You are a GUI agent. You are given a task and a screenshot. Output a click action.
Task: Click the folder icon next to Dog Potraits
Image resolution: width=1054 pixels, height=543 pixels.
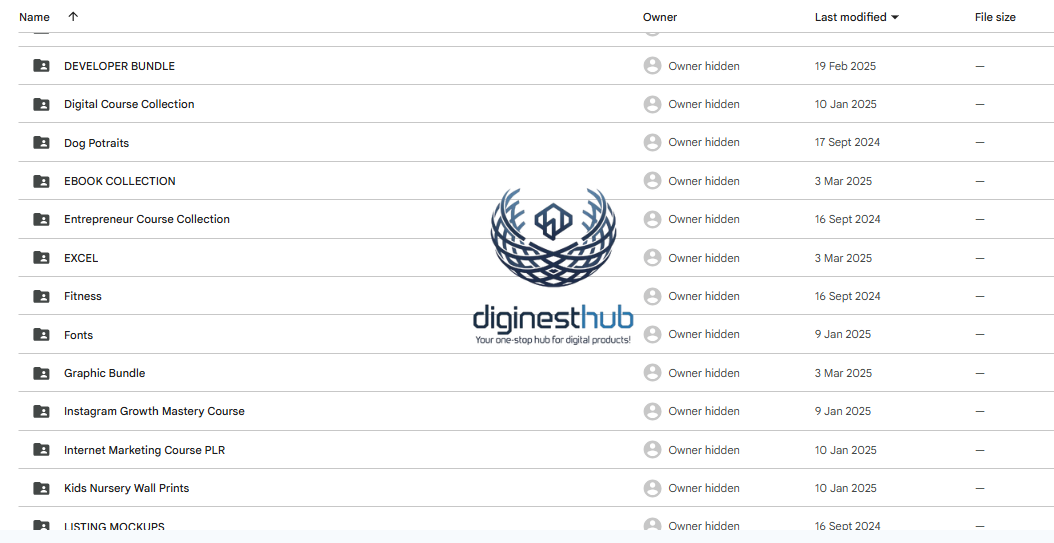[41, 143]
